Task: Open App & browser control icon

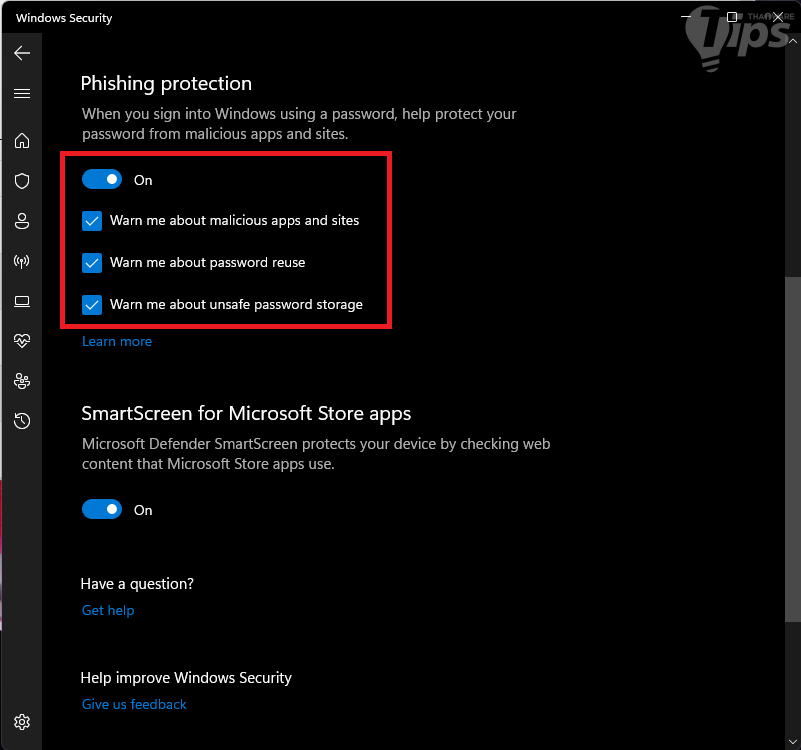Action: click(22, 301)
